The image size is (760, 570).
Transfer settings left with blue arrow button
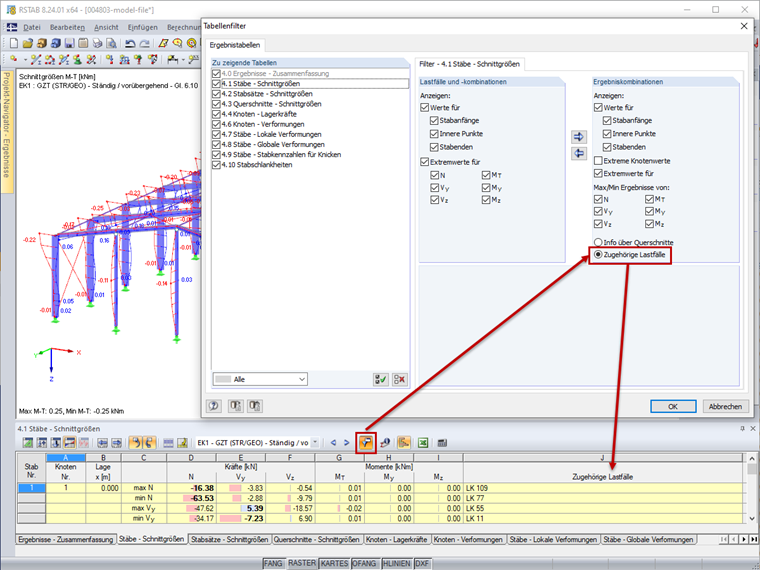579,154
